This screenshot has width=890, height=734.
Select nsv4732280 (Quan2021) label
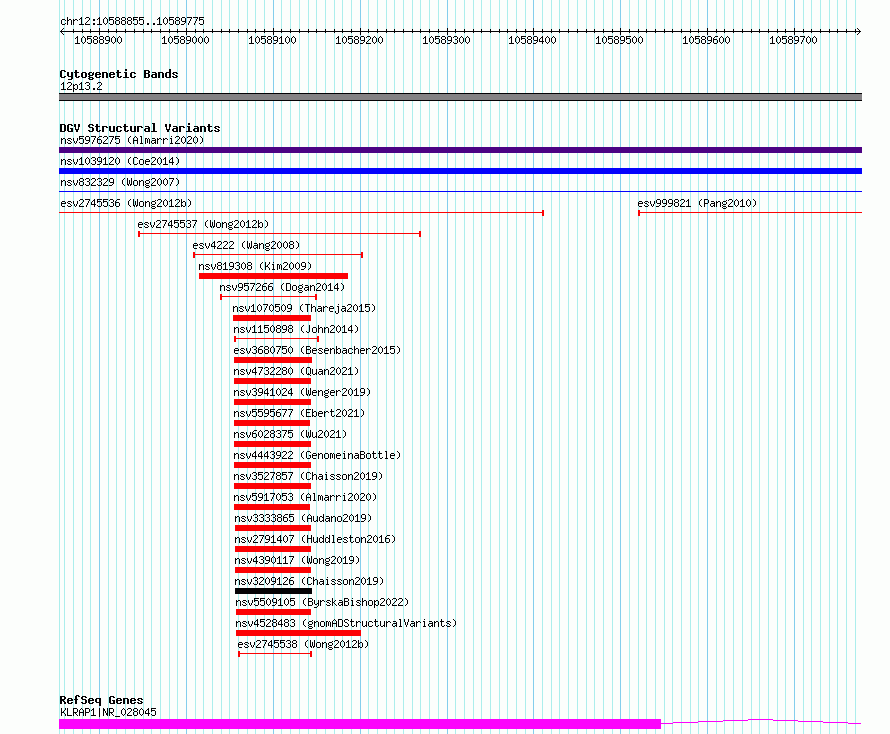point(296,371)
